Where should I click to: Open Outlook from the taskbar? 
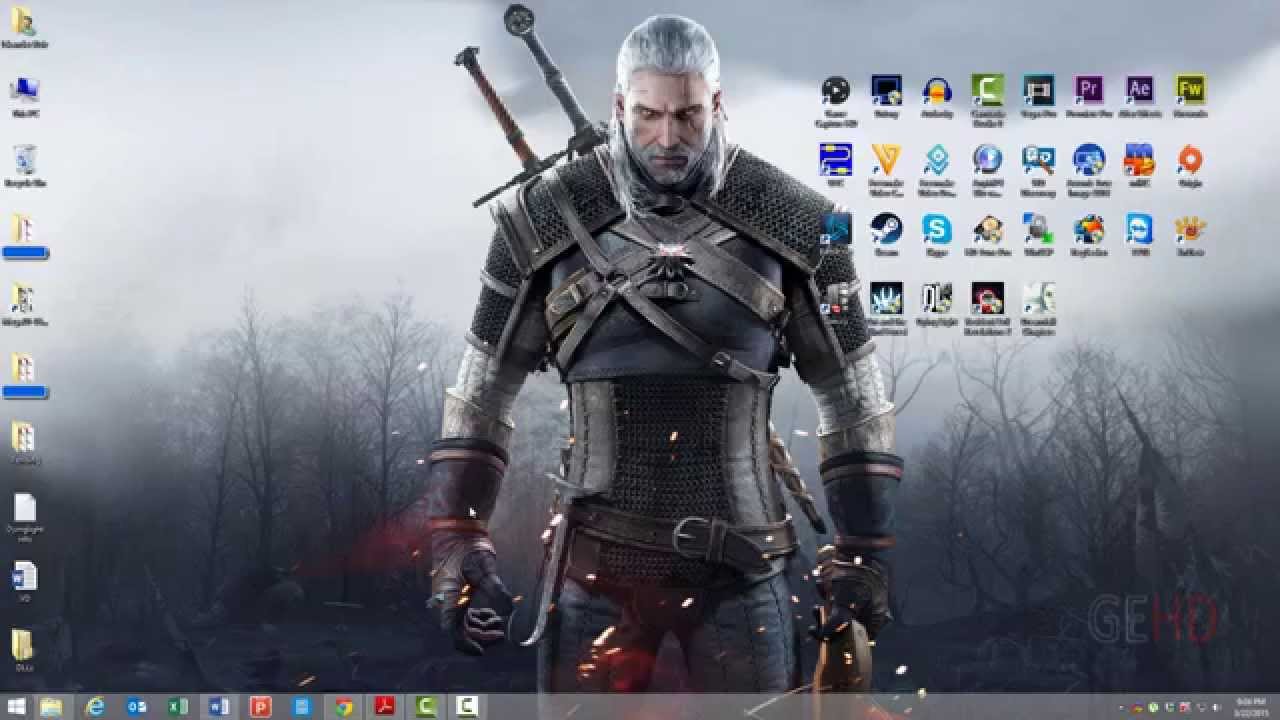point(137,707)
